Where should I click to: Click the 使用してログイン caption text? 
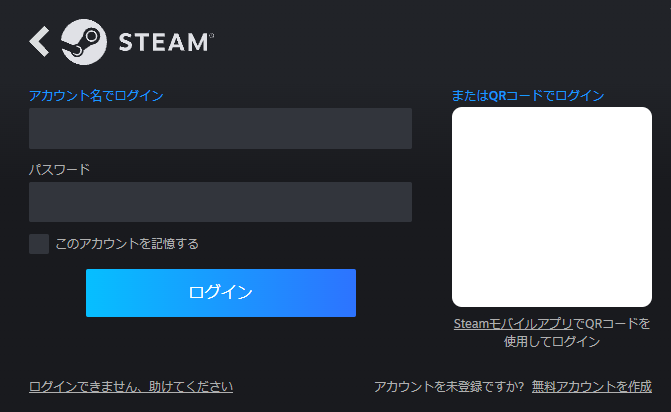click(x=552, y=341)
